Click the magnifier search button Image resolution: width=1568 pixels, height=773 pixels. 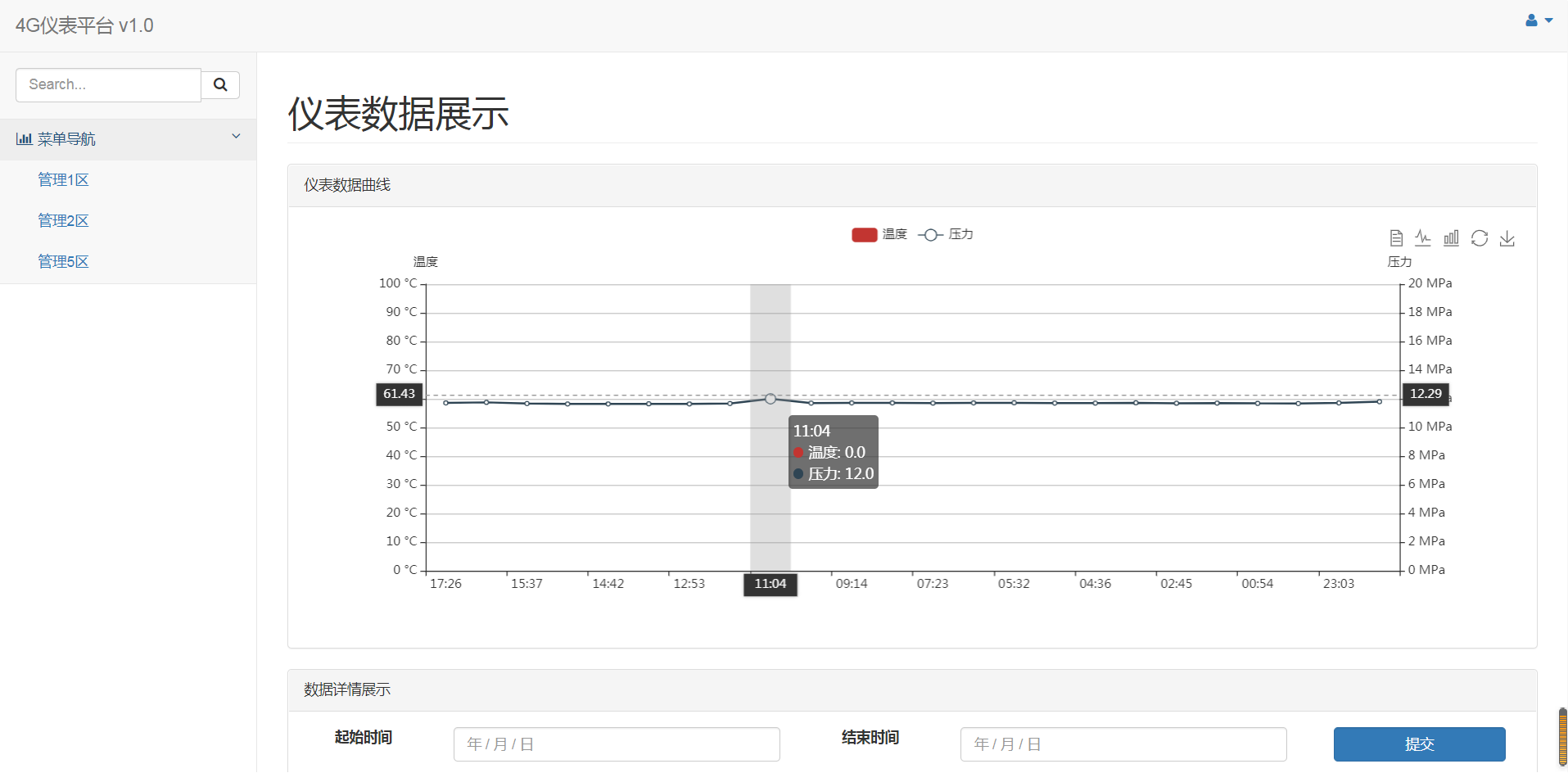click(220, 85)
